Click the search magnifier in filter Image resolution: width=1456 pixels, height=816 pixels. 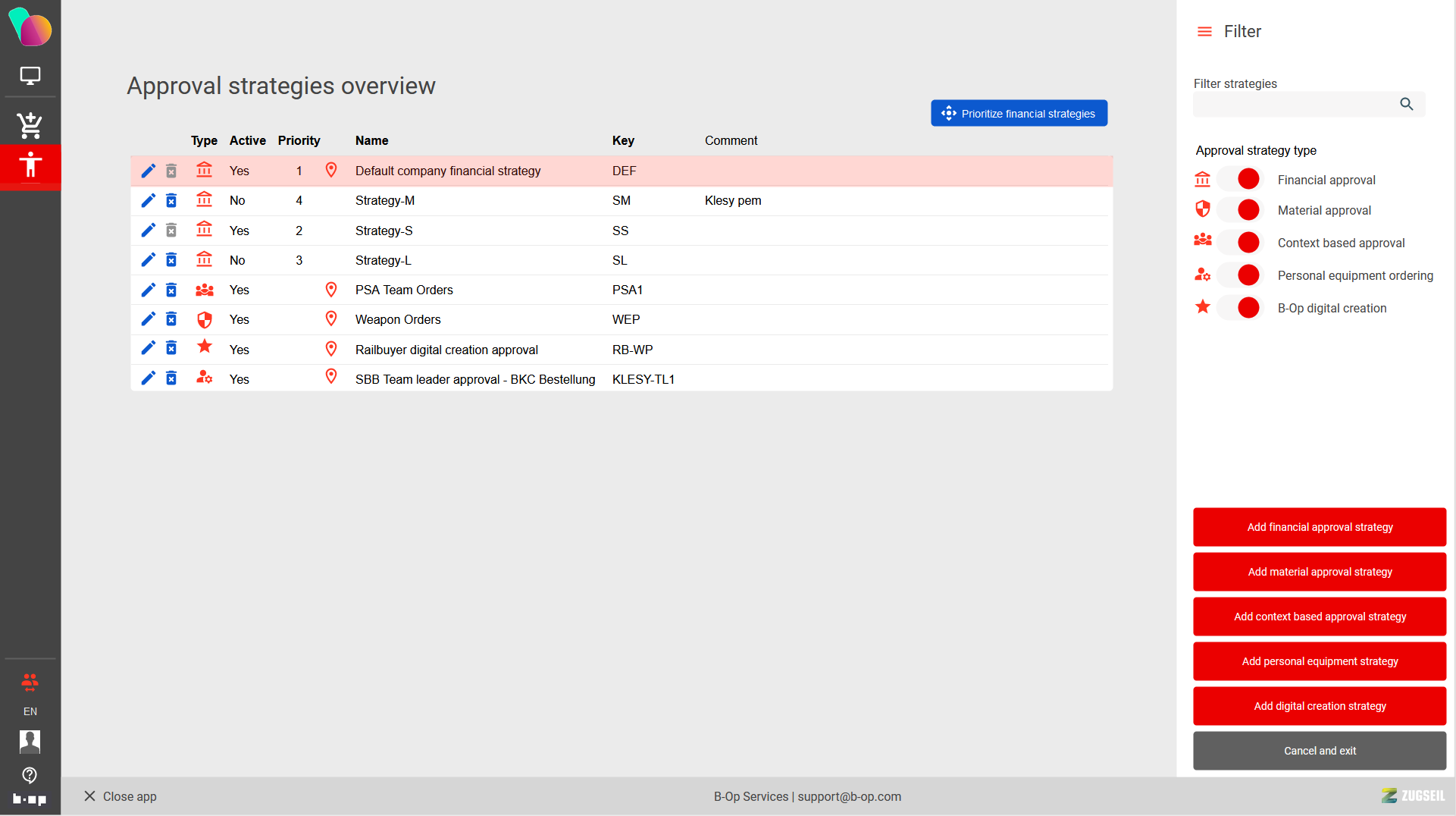click(x=1406, y=105)
